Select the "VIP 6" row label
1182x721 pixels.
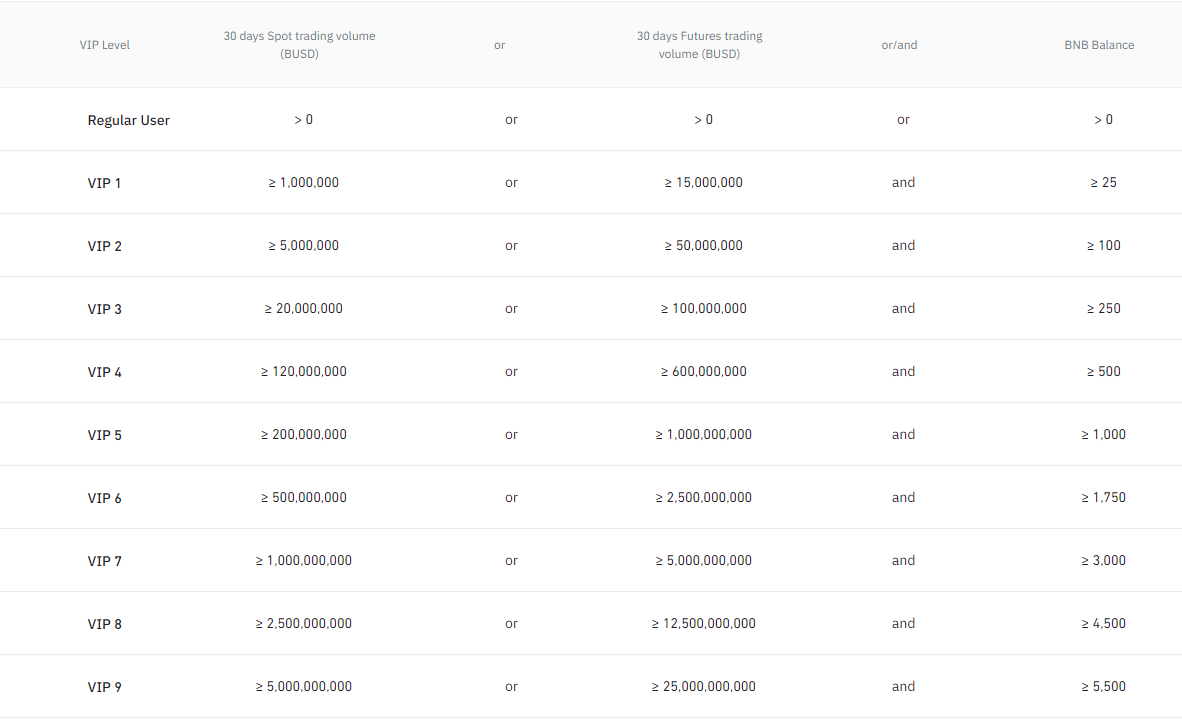(104, 498)
